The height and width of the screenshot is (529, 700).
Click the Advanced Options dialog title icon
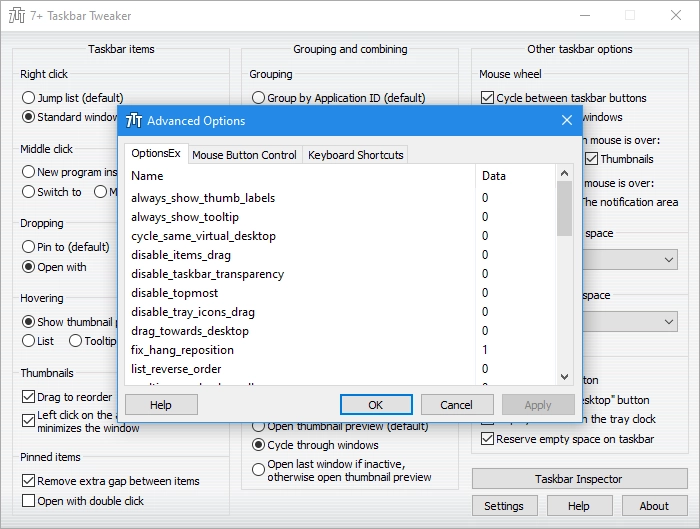coord(133,121)
